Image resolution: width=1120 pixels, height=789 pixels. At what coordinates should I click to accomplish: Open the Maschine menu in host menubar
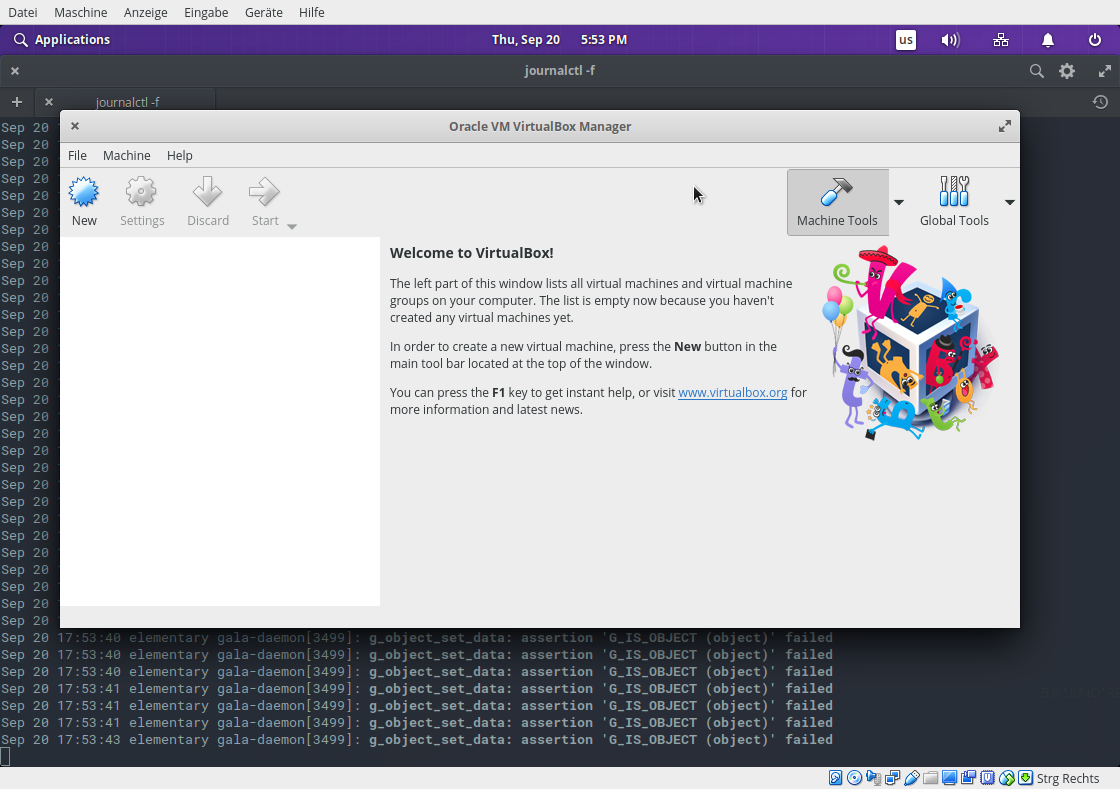(81, 12)
